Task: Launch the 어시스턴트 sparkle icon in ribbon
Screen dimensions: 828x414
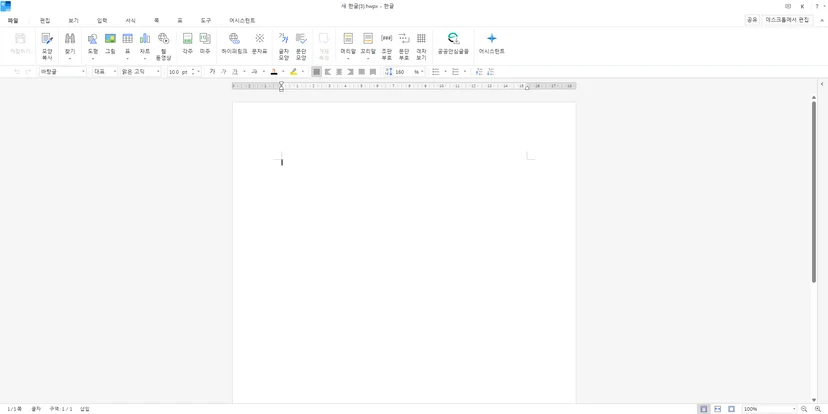Action: pyautogui.click(x=492, y=44)
